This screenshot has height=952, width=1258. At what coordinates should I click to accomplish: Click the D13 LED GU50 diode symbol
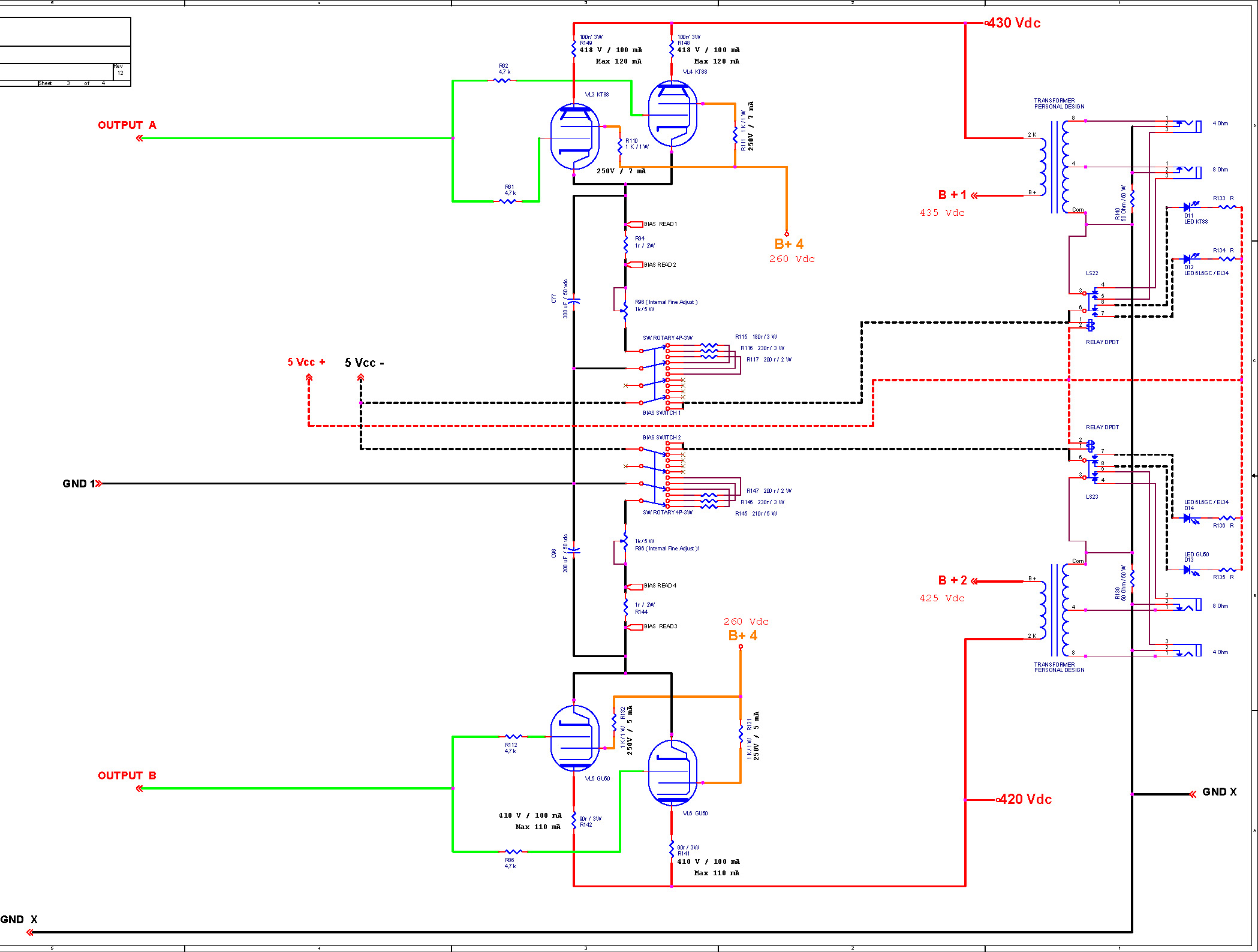(x=1187, y=570)
